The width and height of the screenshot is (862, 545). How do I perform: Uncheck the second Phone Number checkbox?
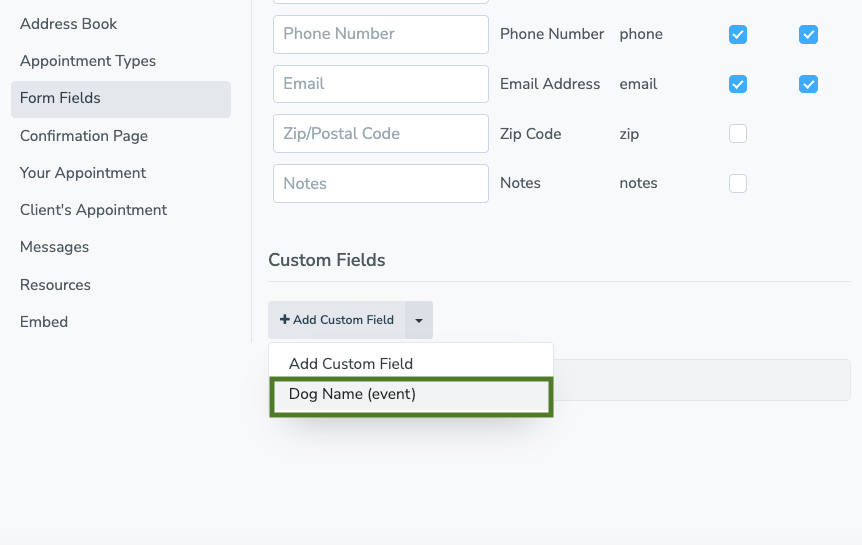coord(808,34)
